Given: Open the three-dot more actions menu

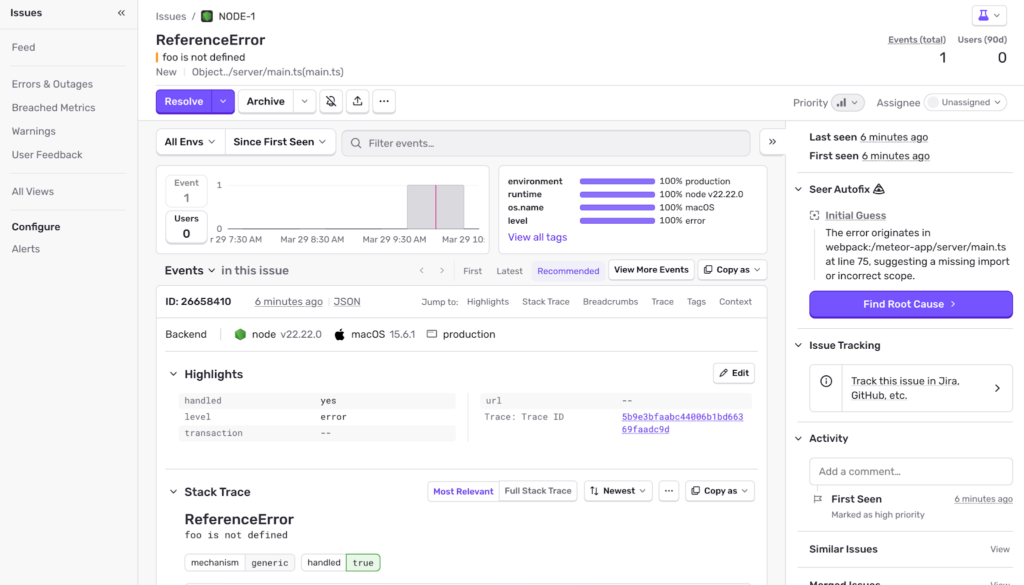Looking at the screenshot, I should 384,101.
